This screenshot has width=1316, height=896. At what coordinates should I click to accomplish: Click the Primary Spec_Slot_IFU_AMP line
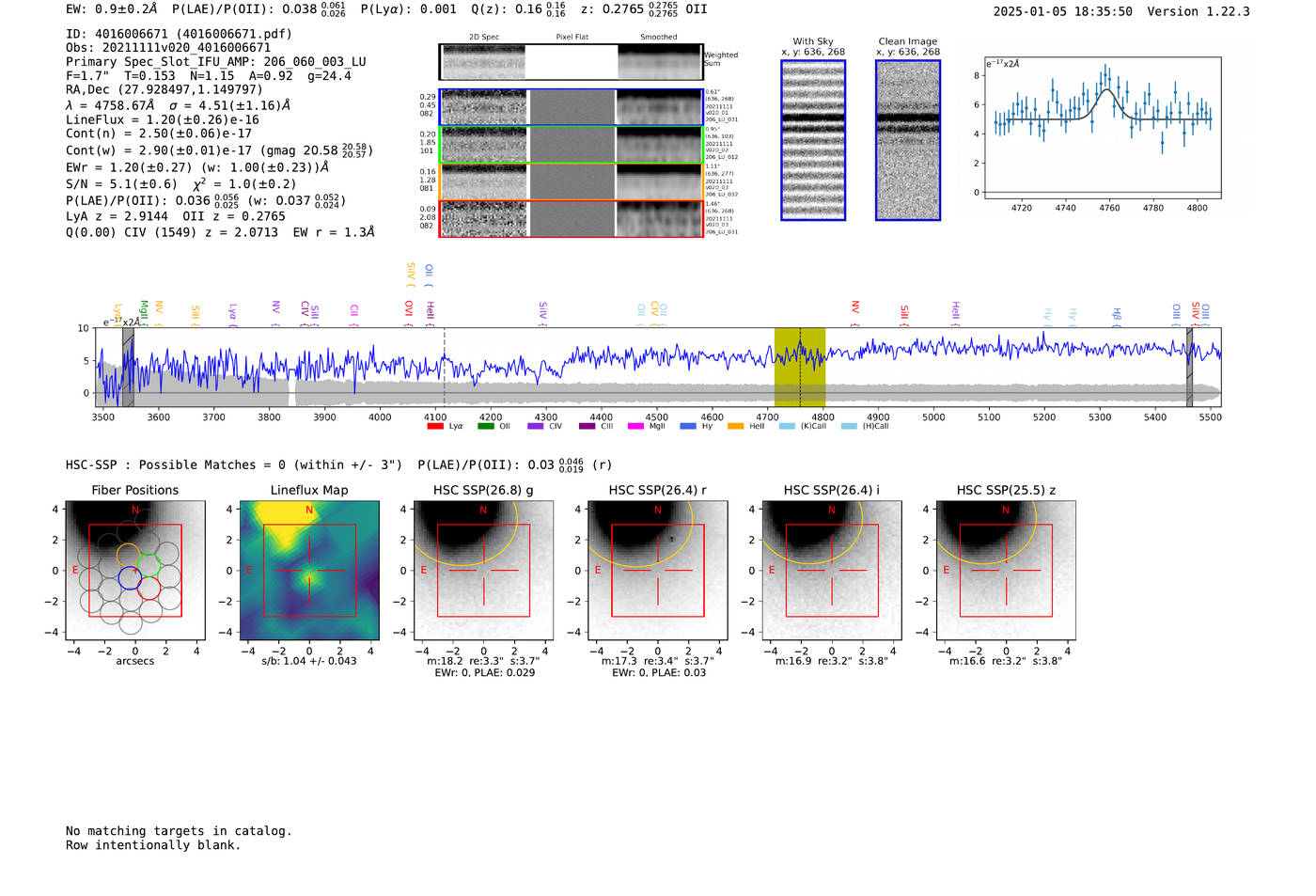216,62
